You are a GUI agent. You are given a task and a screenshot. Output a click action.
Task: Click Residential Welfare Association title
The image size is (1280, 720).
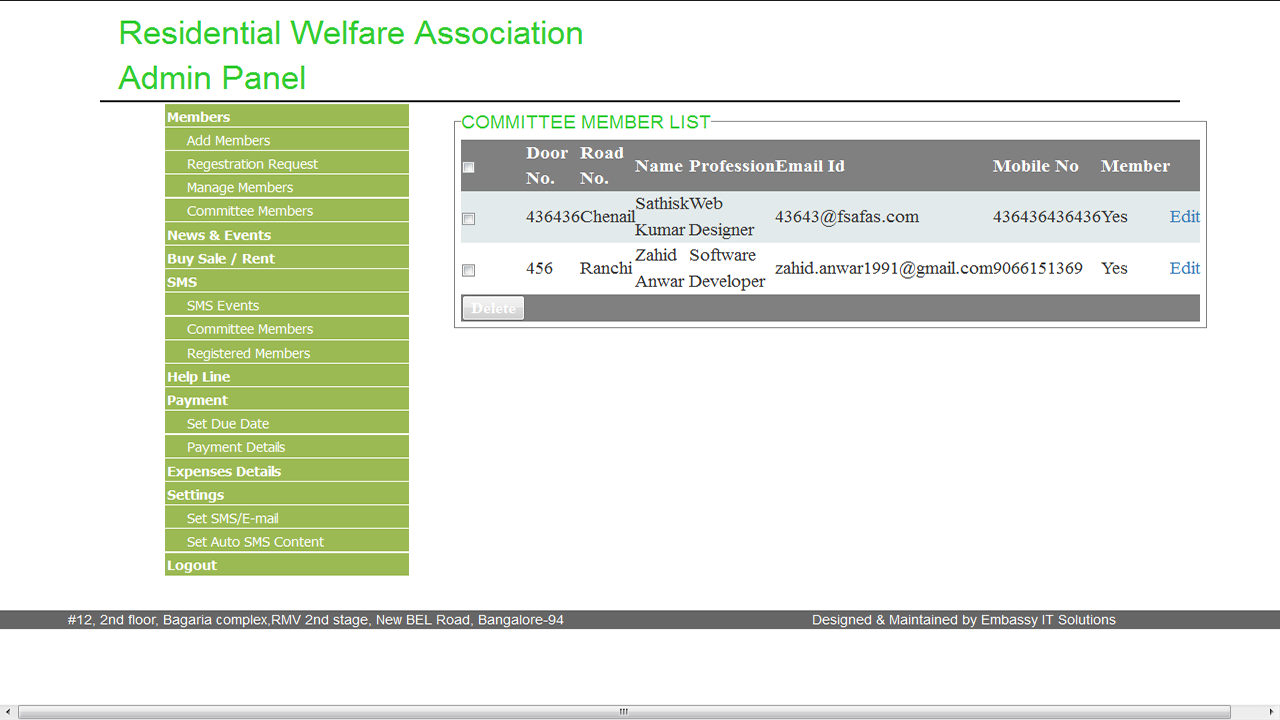point(351,33)
